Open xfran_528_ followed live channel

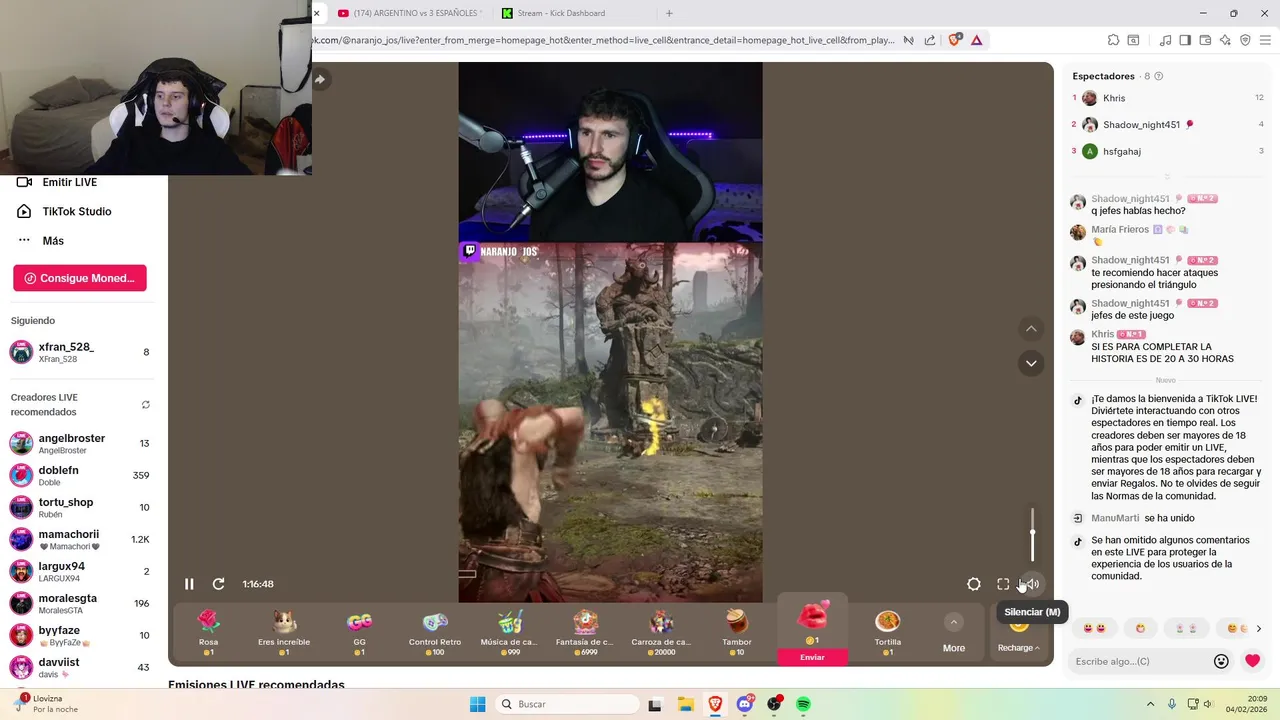pos(80,352)
